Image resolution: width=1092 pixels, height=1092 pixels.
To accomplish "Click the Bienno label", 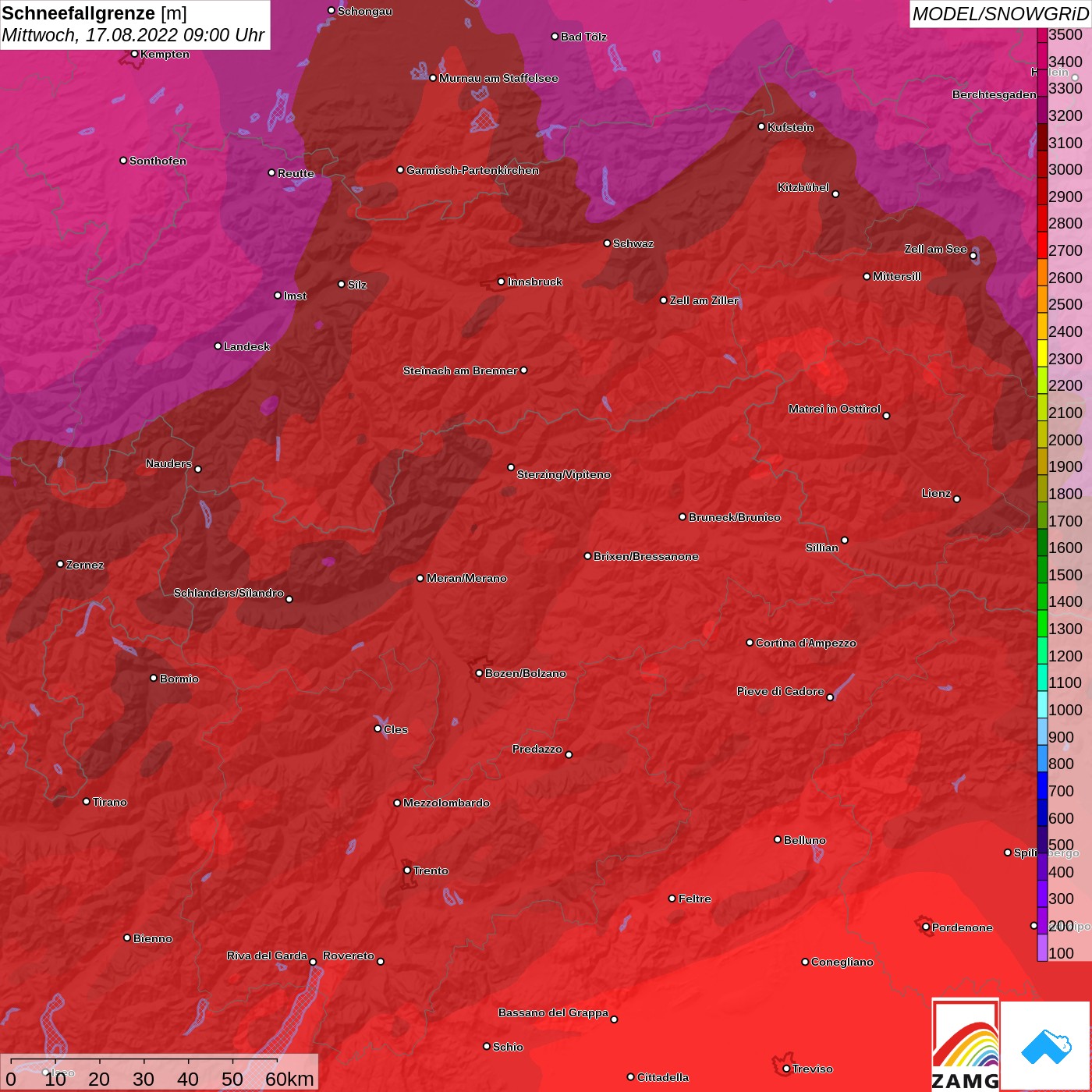I will pos(153,938).
